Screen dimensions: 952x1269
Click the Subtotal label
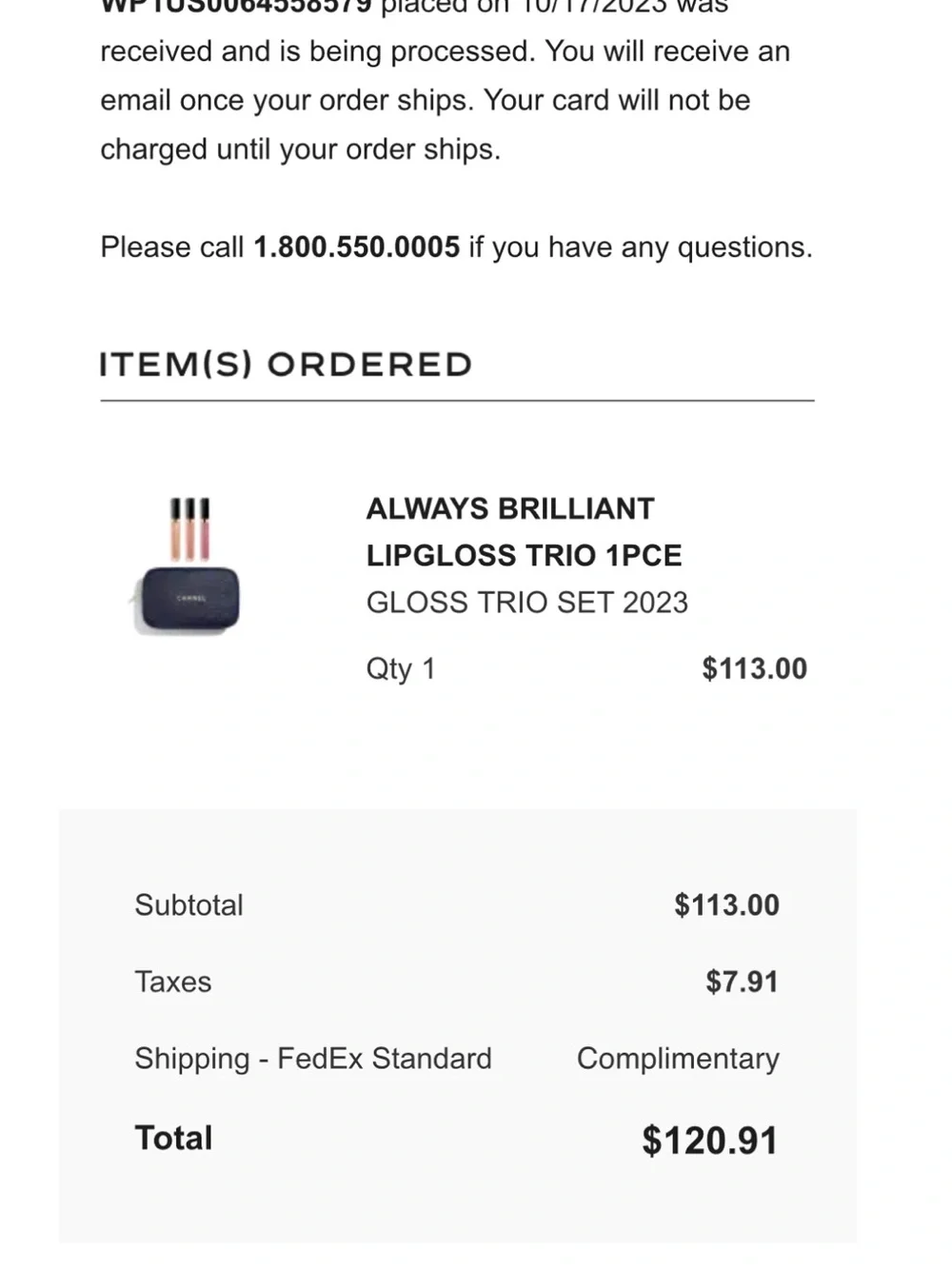click(x=188, y=905)
